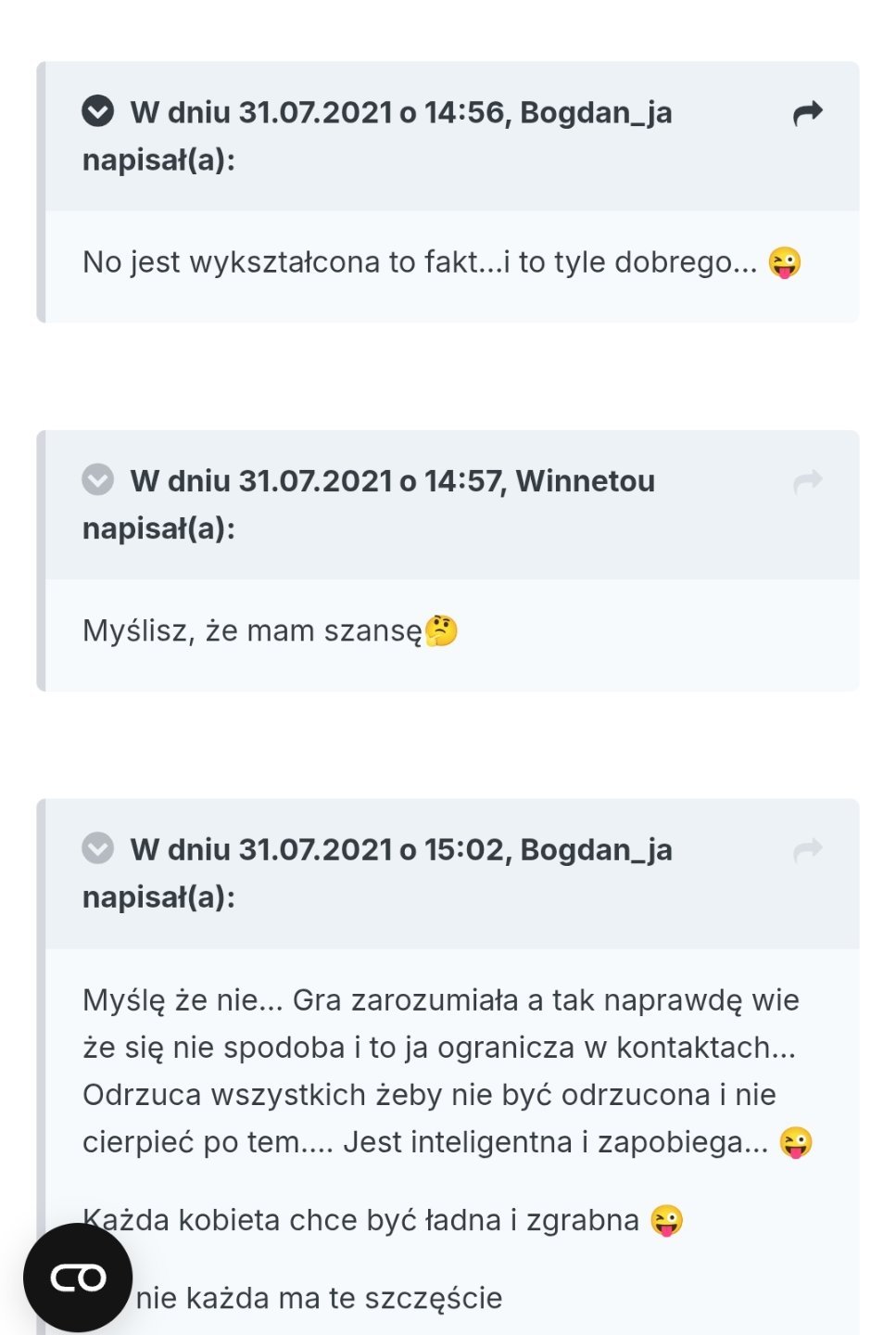896x1335 pixels.
Task: Collapse the 14:56 Bogdan_ja quote chevron
Action: [x=97, y=111]
